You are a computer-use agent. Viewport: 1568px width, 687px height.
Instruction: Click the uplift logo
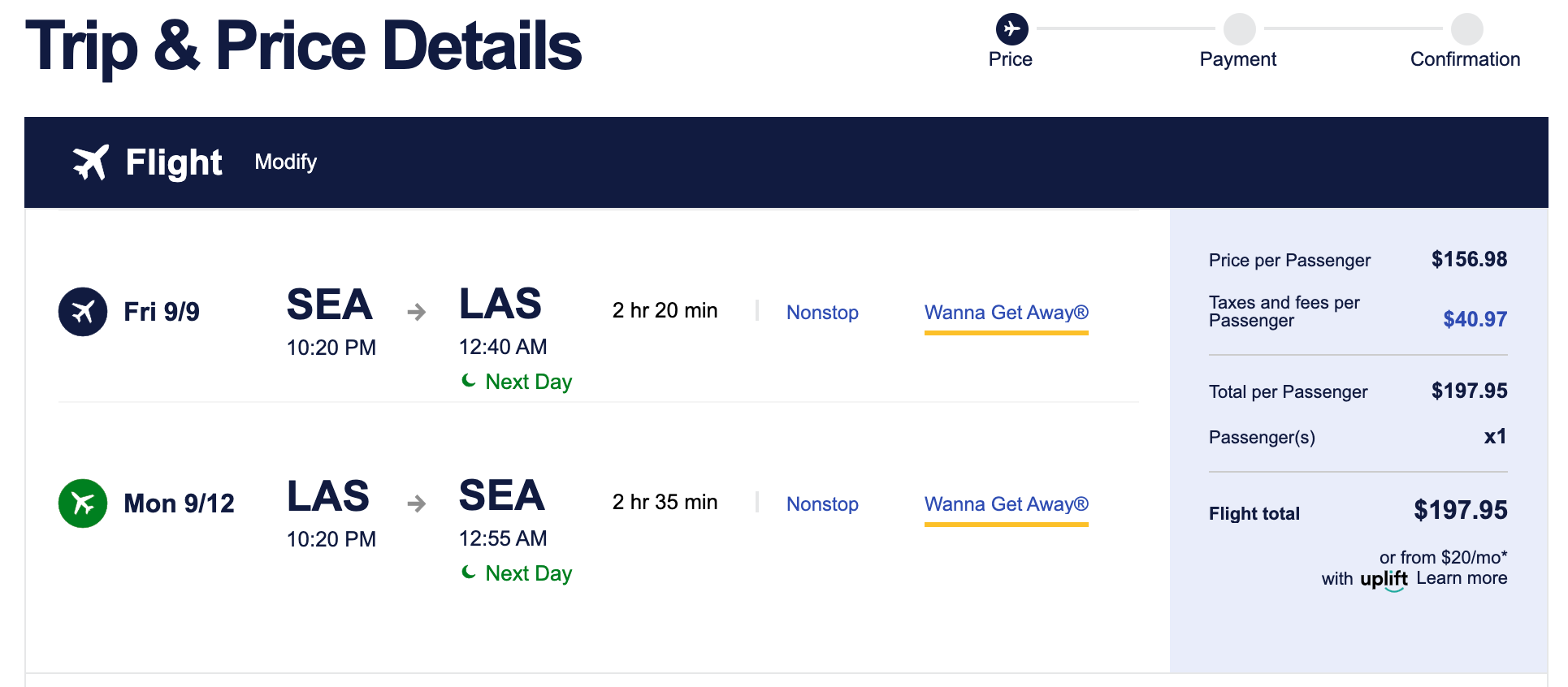(1384, 579)
